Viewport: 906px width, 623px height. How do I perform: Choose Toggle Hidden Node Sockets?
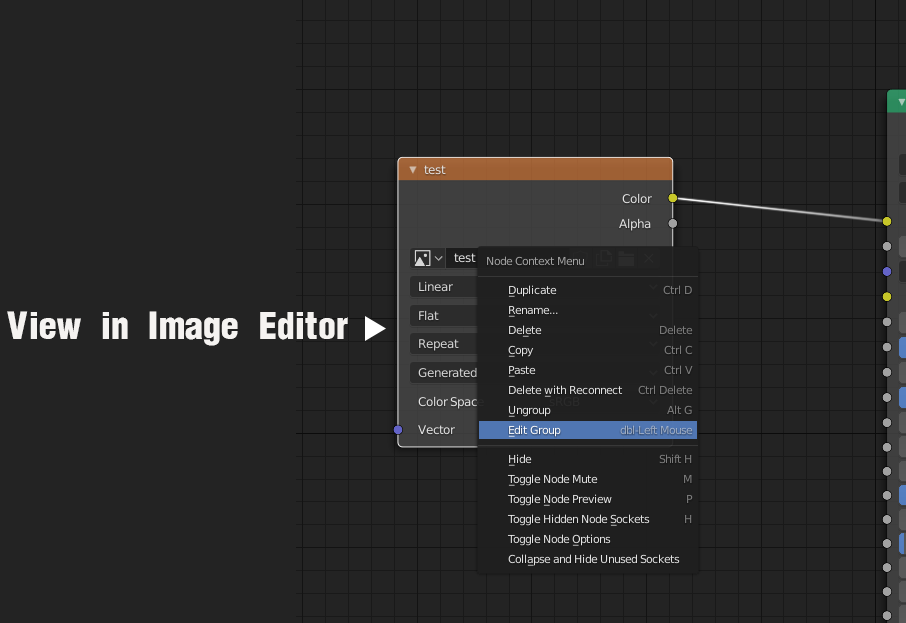588,519
